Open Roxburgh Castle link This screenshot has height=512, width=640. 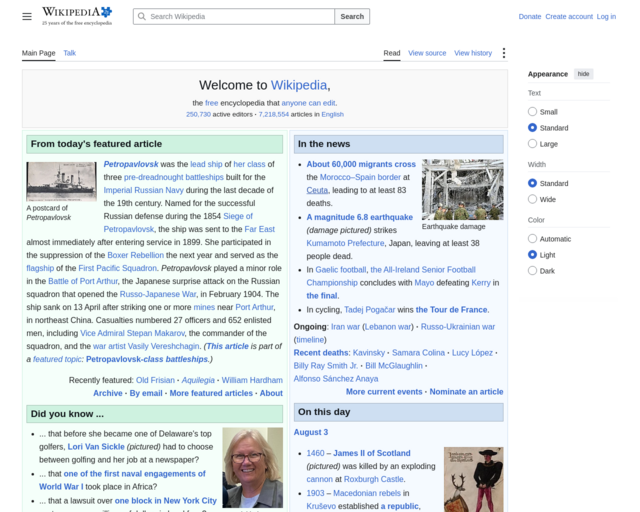click(373, 479)
